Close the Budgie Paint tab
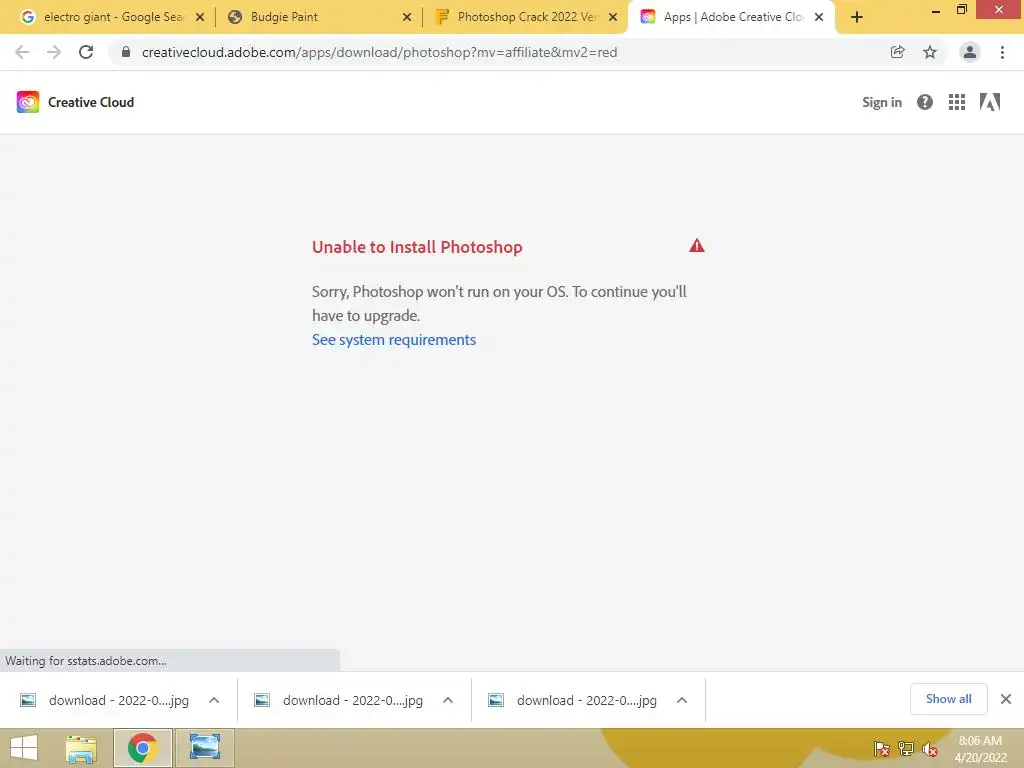1024x768 pixels. (407, 17)
